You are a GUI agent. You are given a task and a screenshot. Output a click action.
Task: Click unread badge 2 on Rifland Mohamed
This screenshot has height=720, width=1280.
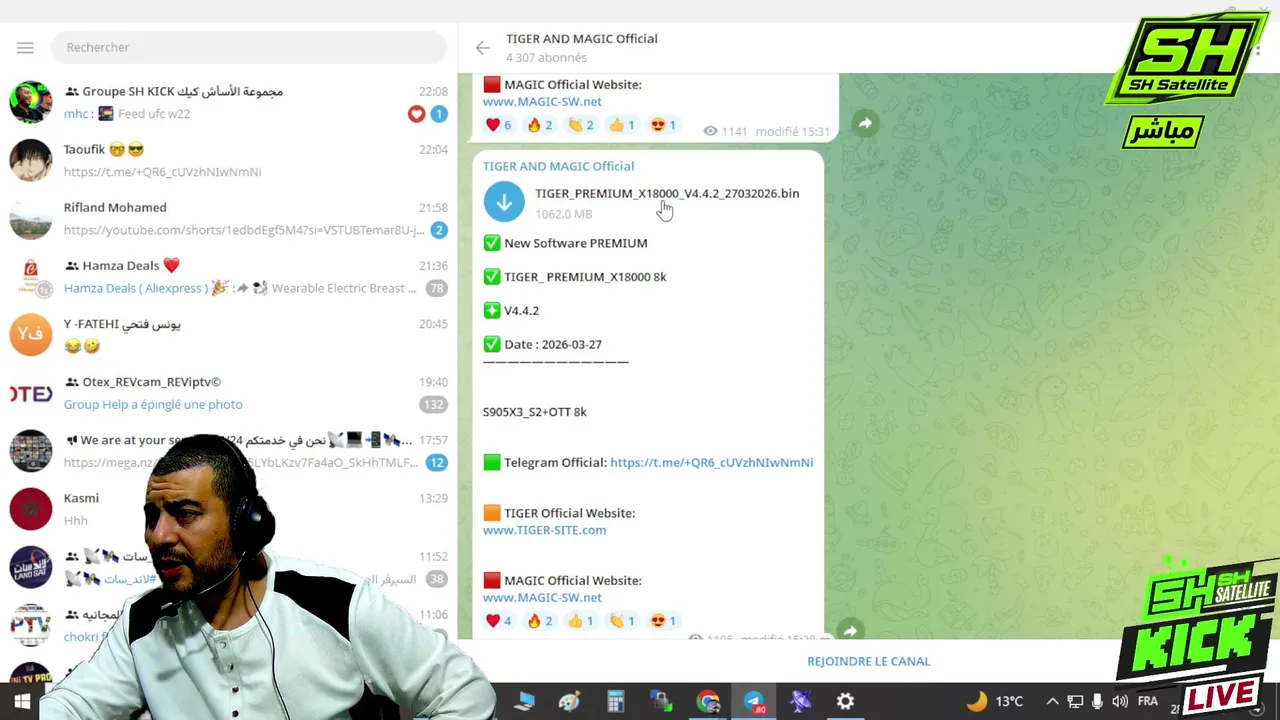point(438,230)
